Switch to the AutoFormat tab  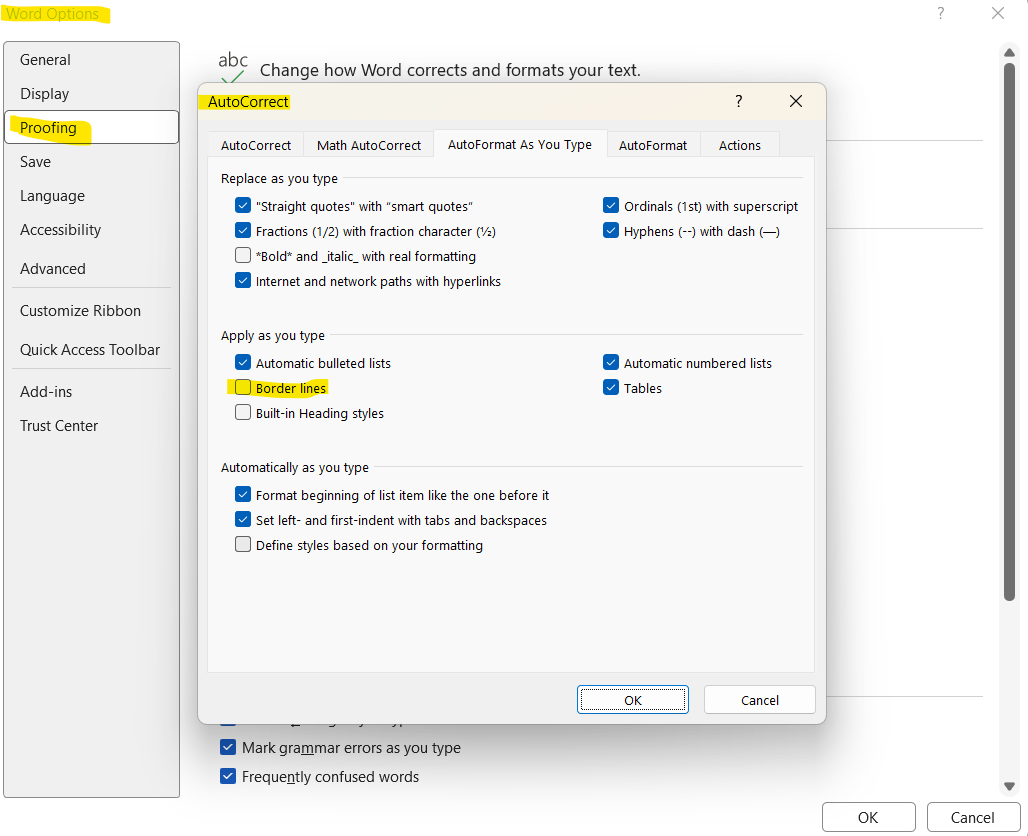click(653, 145)
